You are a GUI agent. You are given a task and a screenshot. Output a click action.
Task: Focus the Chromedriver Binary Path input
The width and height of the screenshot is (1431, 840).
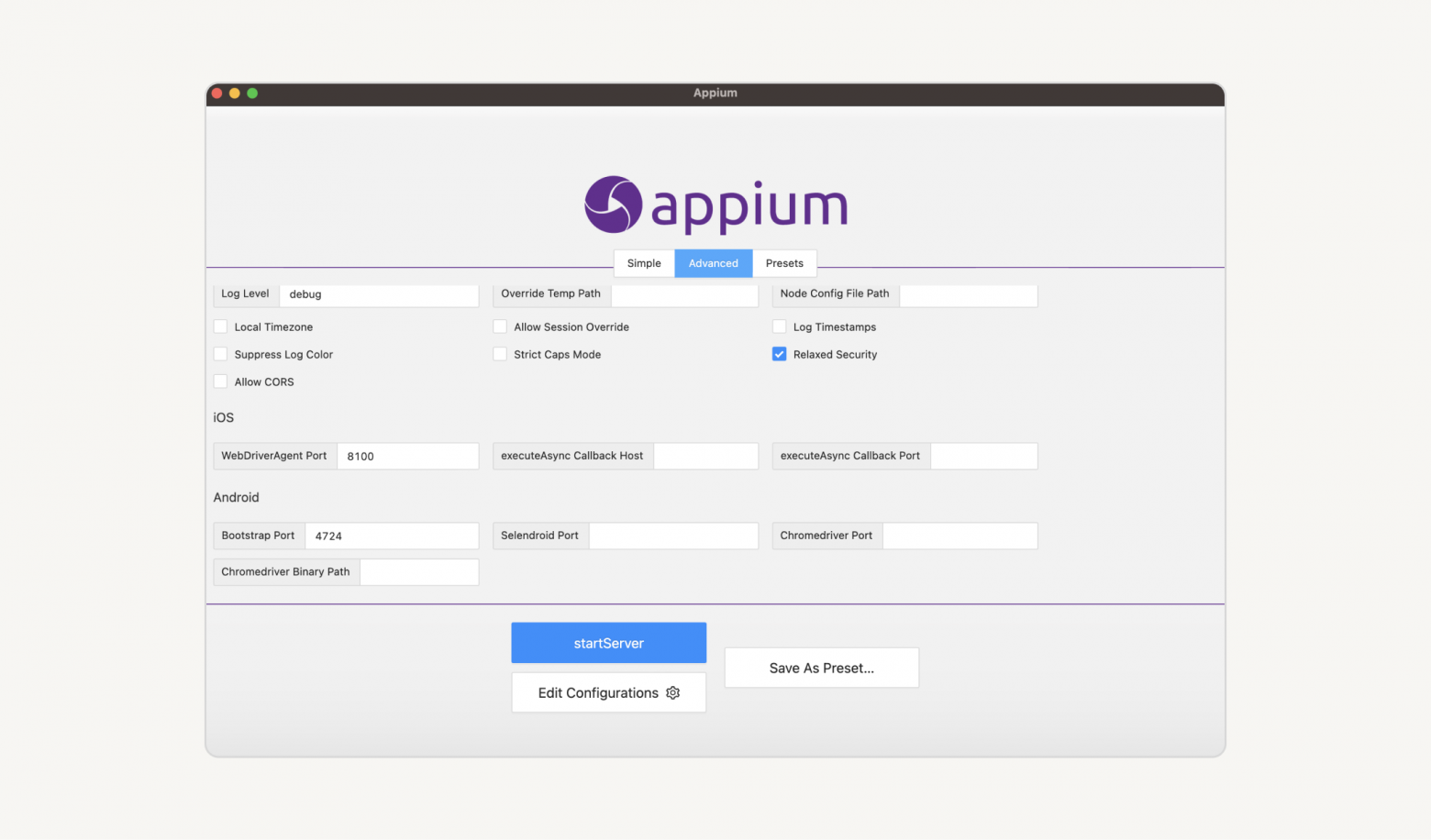(419, 572)
